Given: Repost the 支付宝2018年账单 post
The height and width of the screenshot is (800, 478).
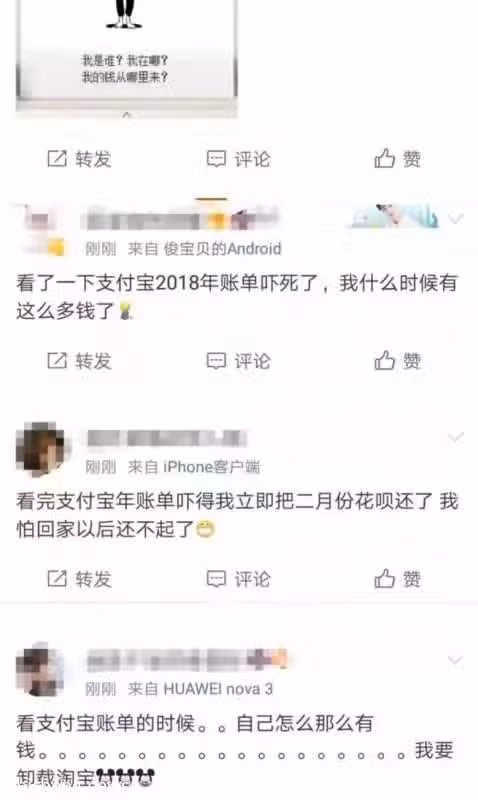Looking at the screenshot, I should coord(79,361).
